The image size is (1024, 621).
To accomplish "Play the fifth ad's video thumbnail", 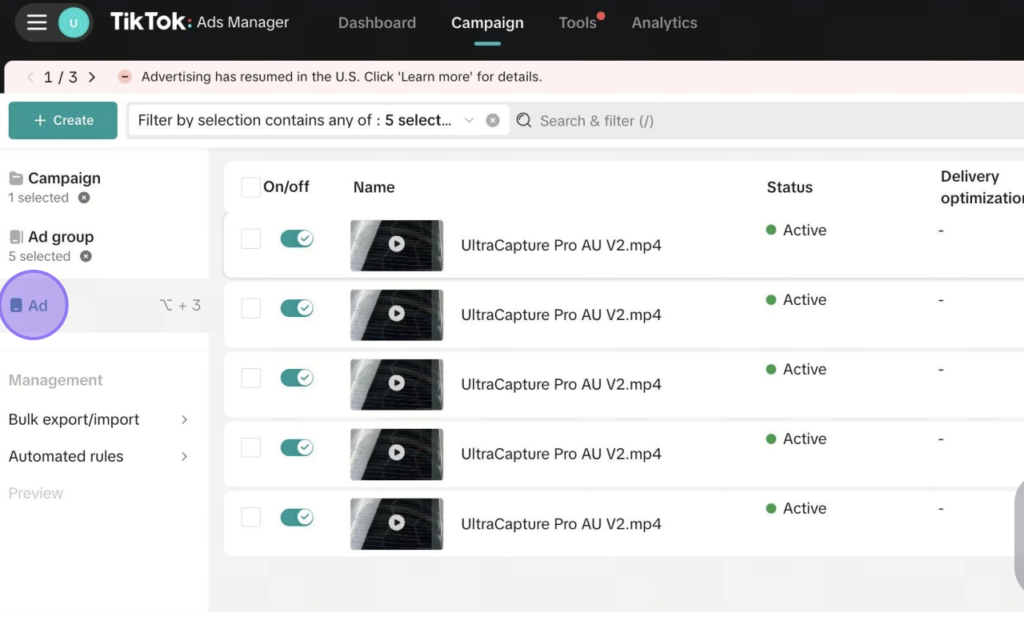I will point(396,524).
